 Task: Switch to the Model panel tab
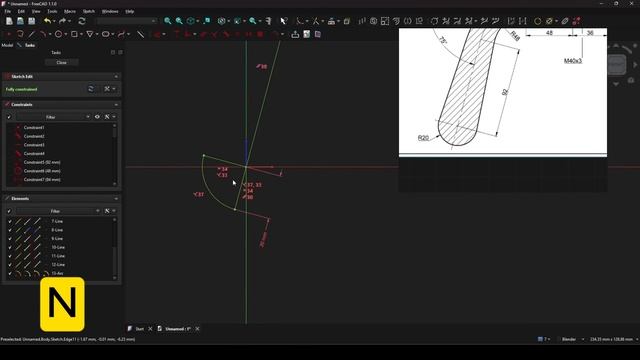click(7, 45)
